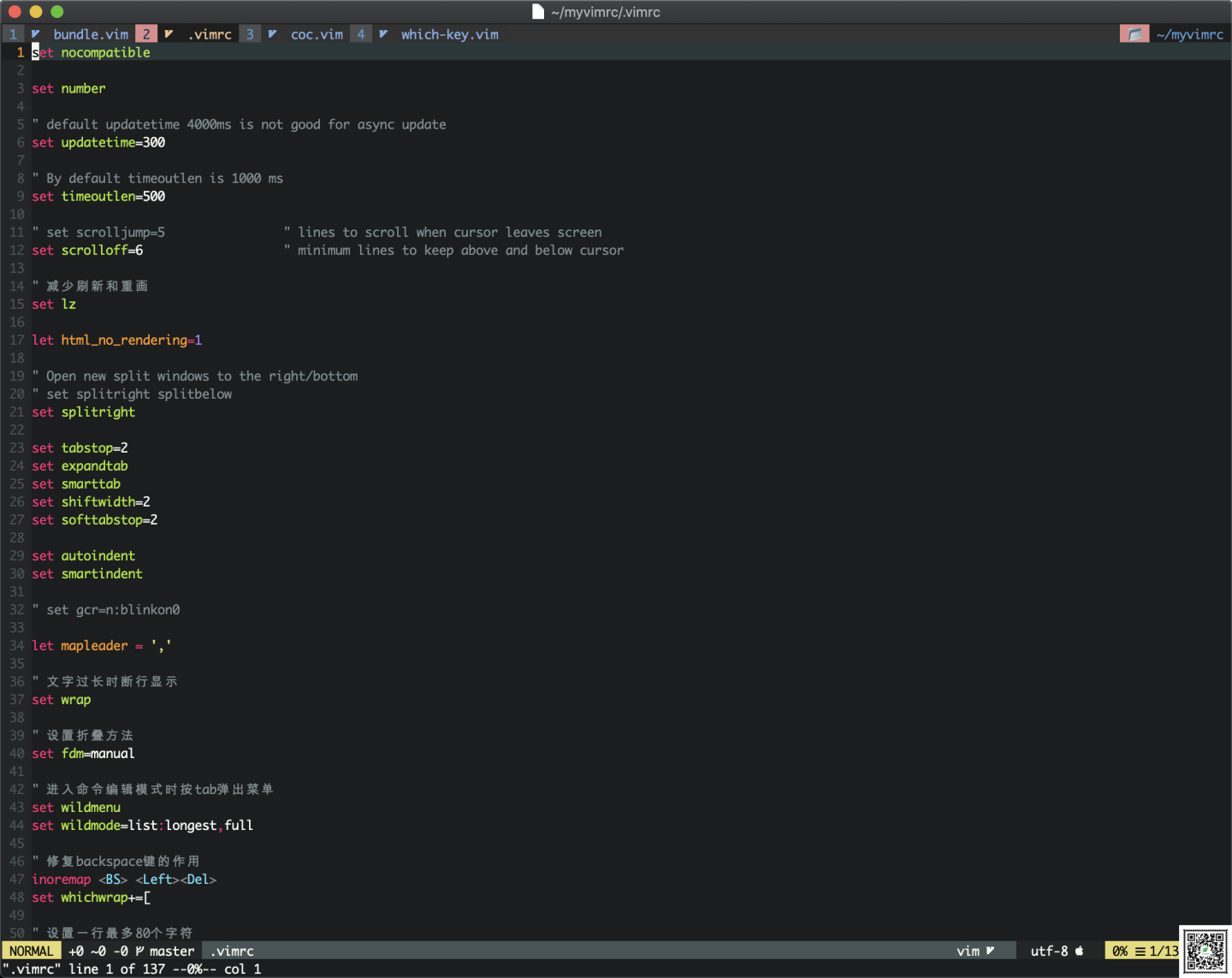Click the 'set wrap' line
The width and height of the screenshot is (1232, 978).
(62, 699)
